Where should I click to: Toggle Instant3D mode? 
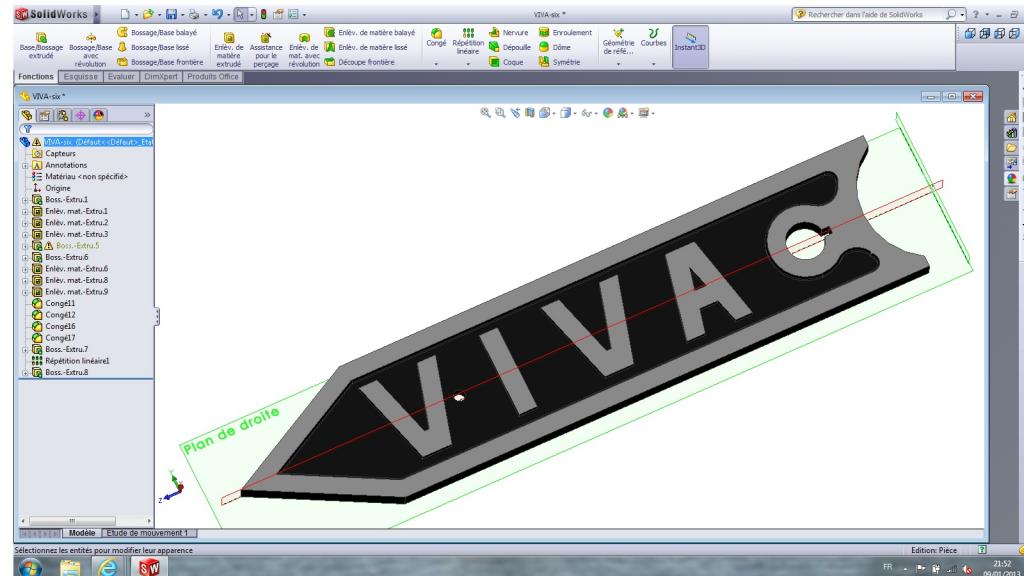pos(690,46)
